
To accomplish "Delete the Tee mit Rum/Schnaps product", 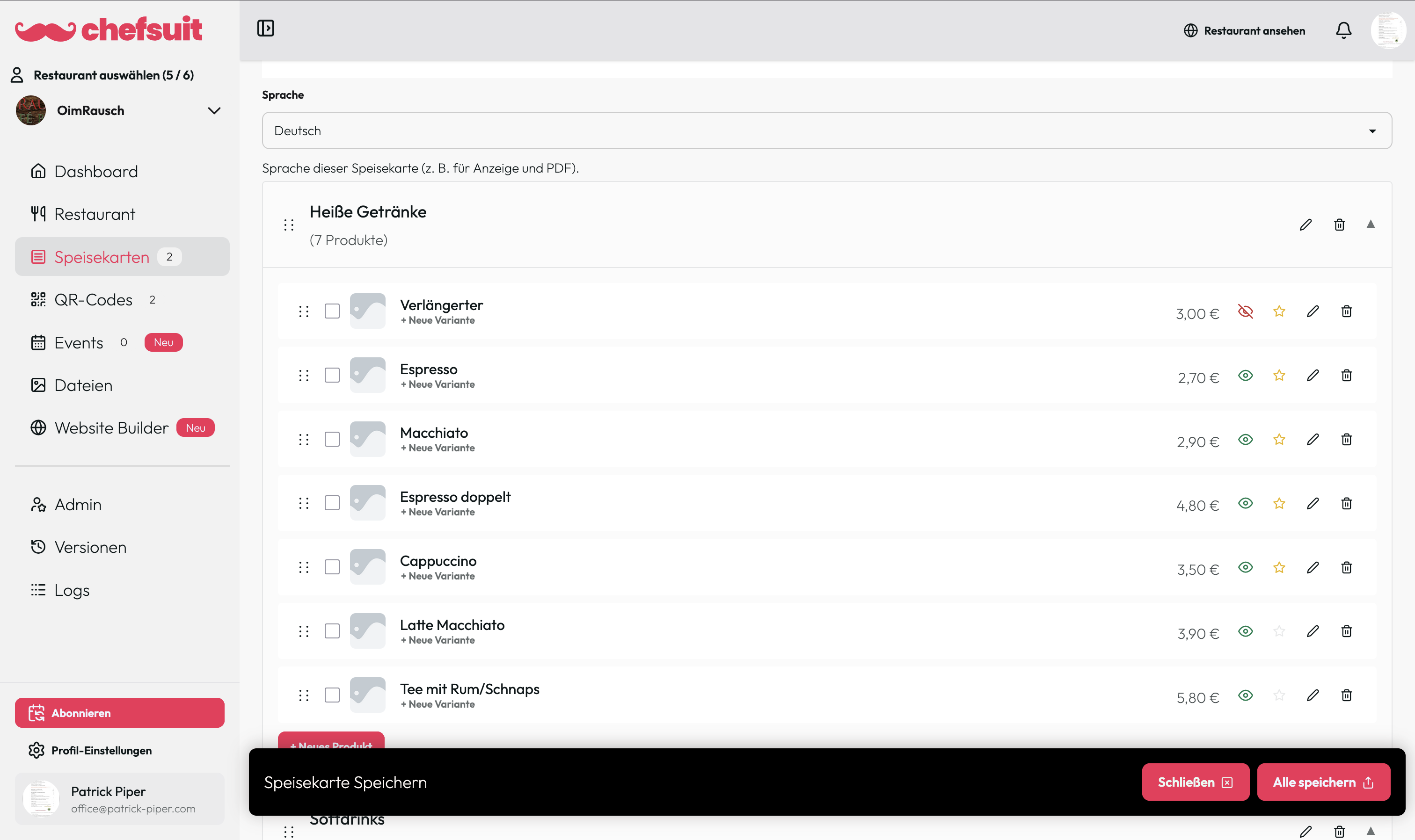I will coord(1346,695).
